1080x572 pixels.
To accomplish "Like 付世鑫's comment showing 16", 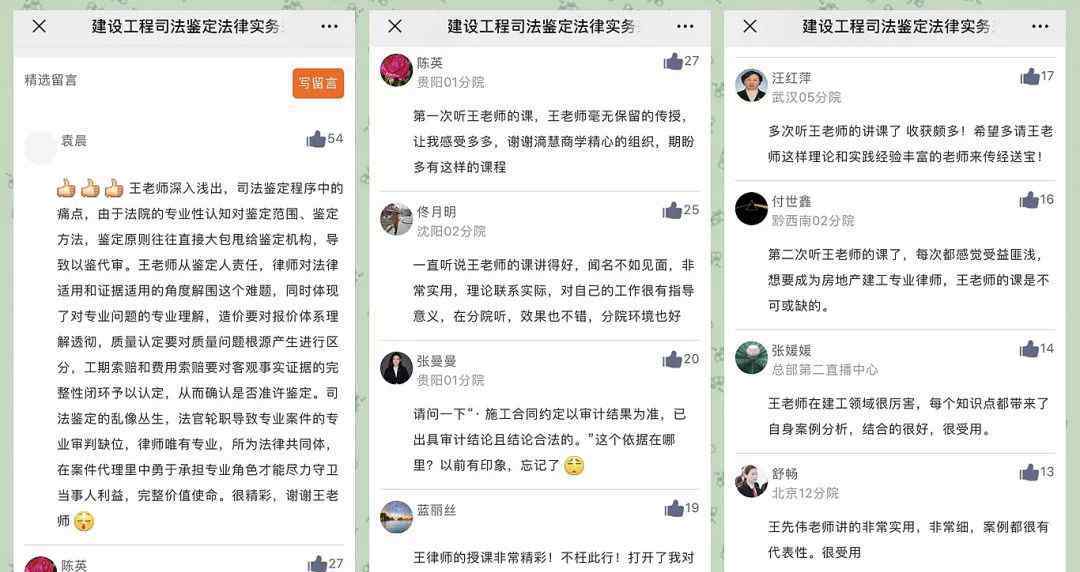I will [1029, 200].
